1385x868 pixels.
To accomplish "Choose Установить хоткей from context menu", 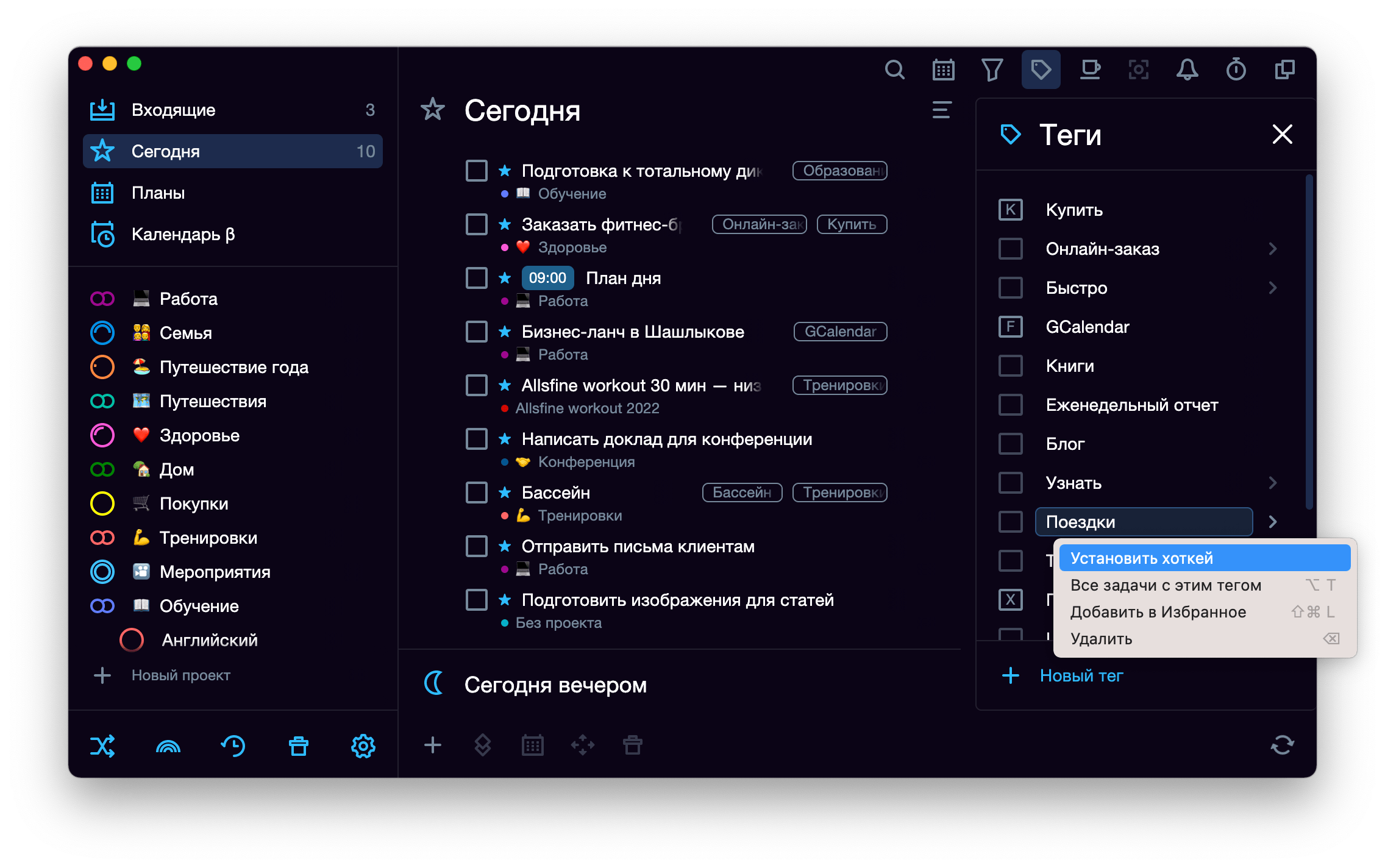I will 1205,558.
